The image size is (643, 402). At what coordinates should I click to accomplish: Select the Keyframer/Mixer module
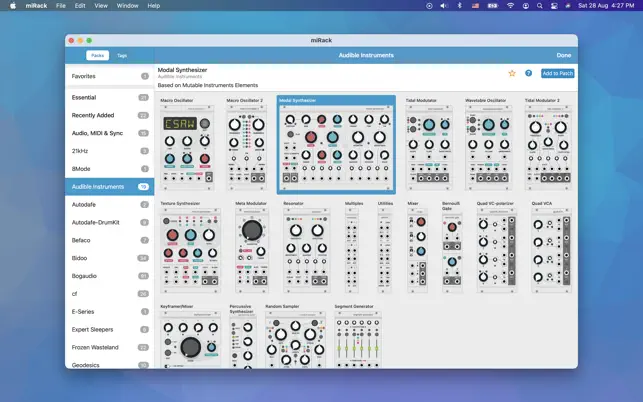[x=190, y=340]
